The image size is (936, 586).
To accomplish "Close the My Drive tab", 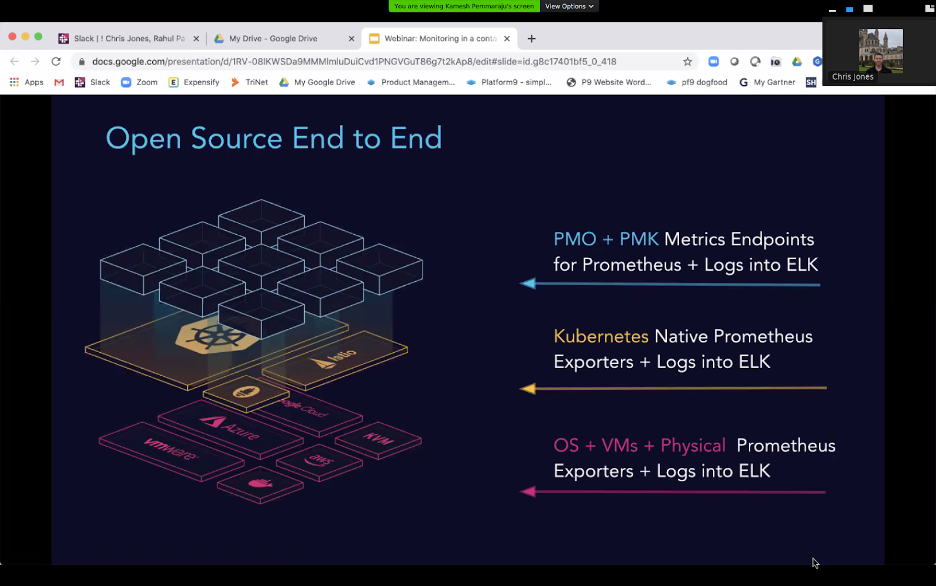I will [351, 38].
